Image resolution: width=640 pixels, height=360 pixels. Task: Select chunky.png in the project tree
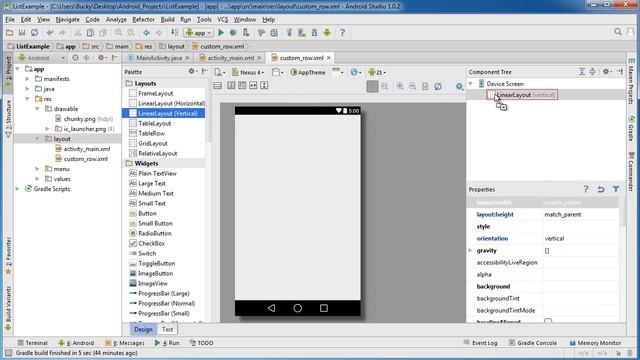coord(80,119)
